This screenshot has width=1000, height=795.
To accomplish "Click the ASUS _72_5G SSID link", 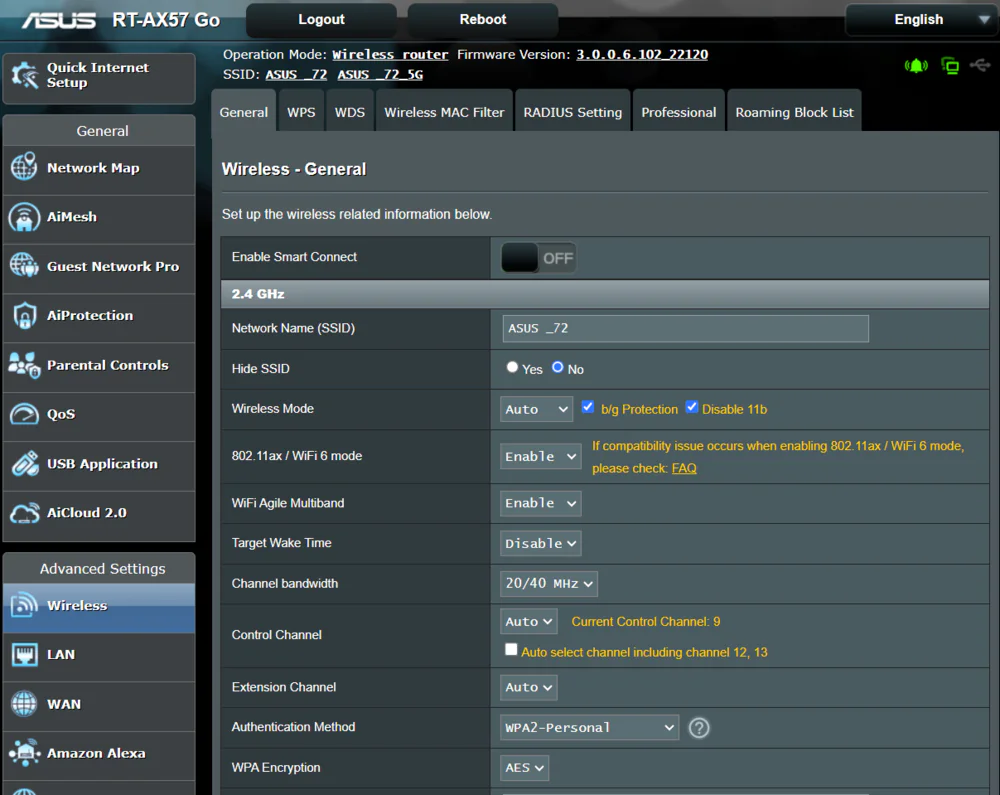I will [x=380, y=75].
